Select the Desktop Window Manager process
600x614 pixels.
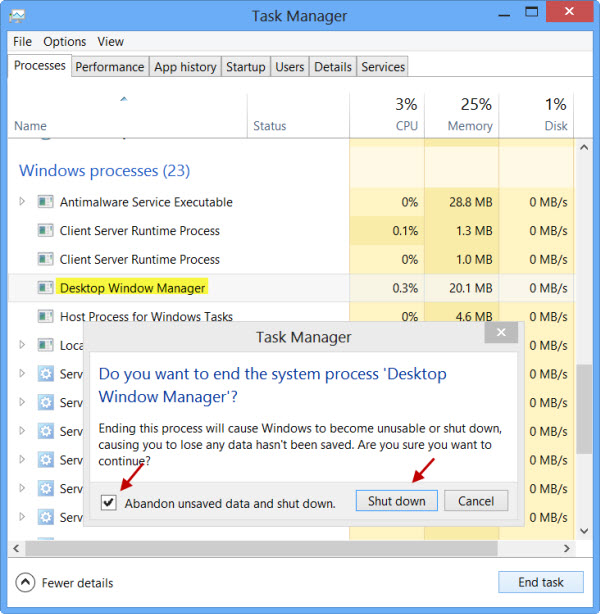coord(132,288)
